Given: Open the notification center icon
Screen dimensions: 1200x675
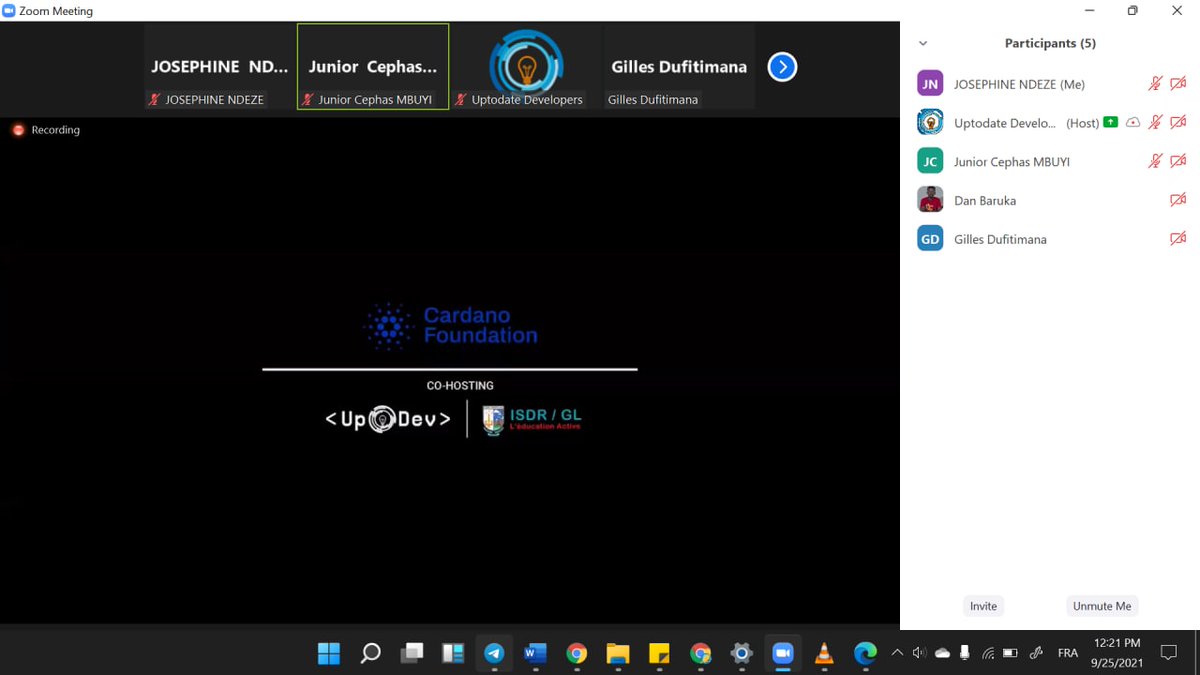Looking at the screenshot, I should click(x=1168, y=653).
